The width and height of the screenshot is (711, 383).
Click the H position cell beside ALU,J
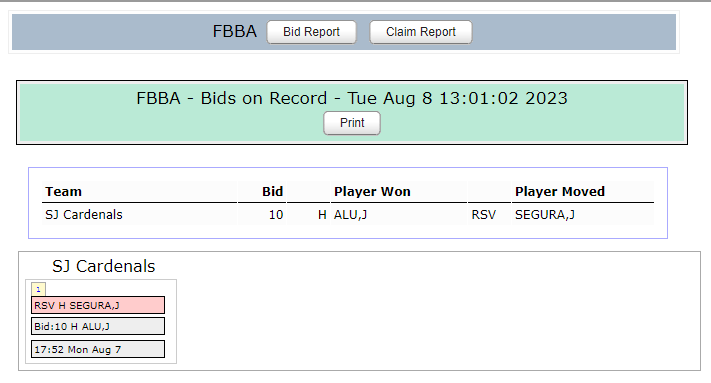(322, 214)
